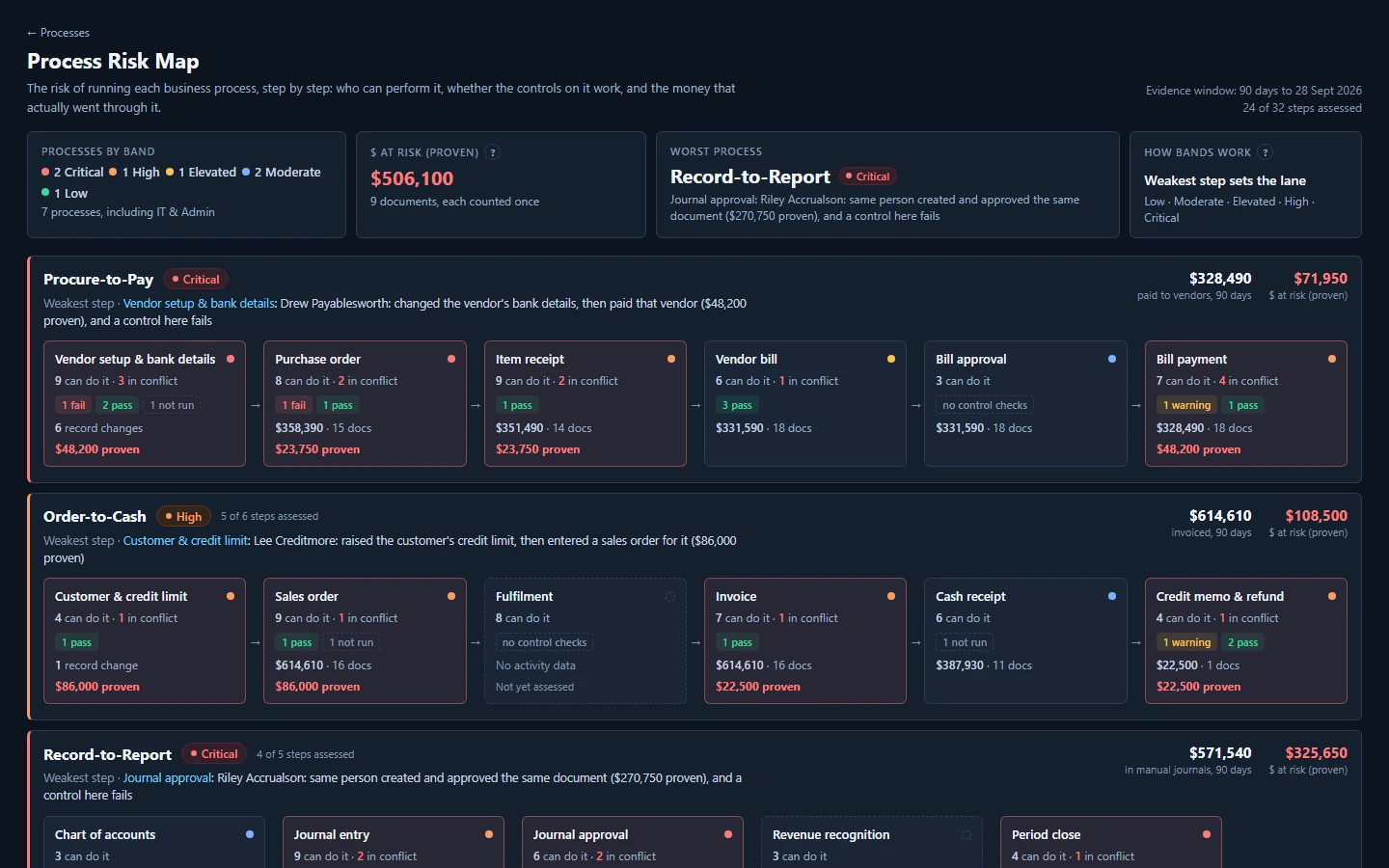
Task: Open the Bill approval step card
Action: click(1025, 403)
